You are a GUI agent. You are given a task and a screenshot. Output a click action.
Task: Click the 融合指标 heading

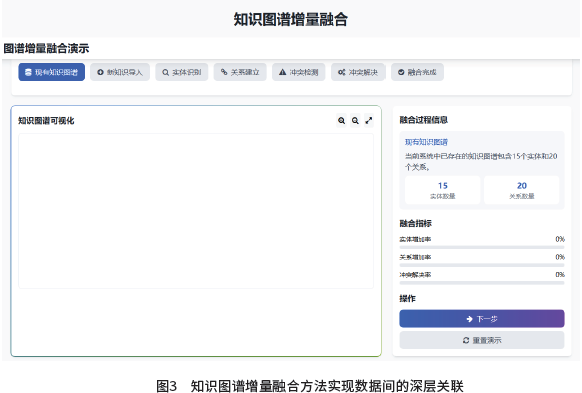tap(415, 223)
